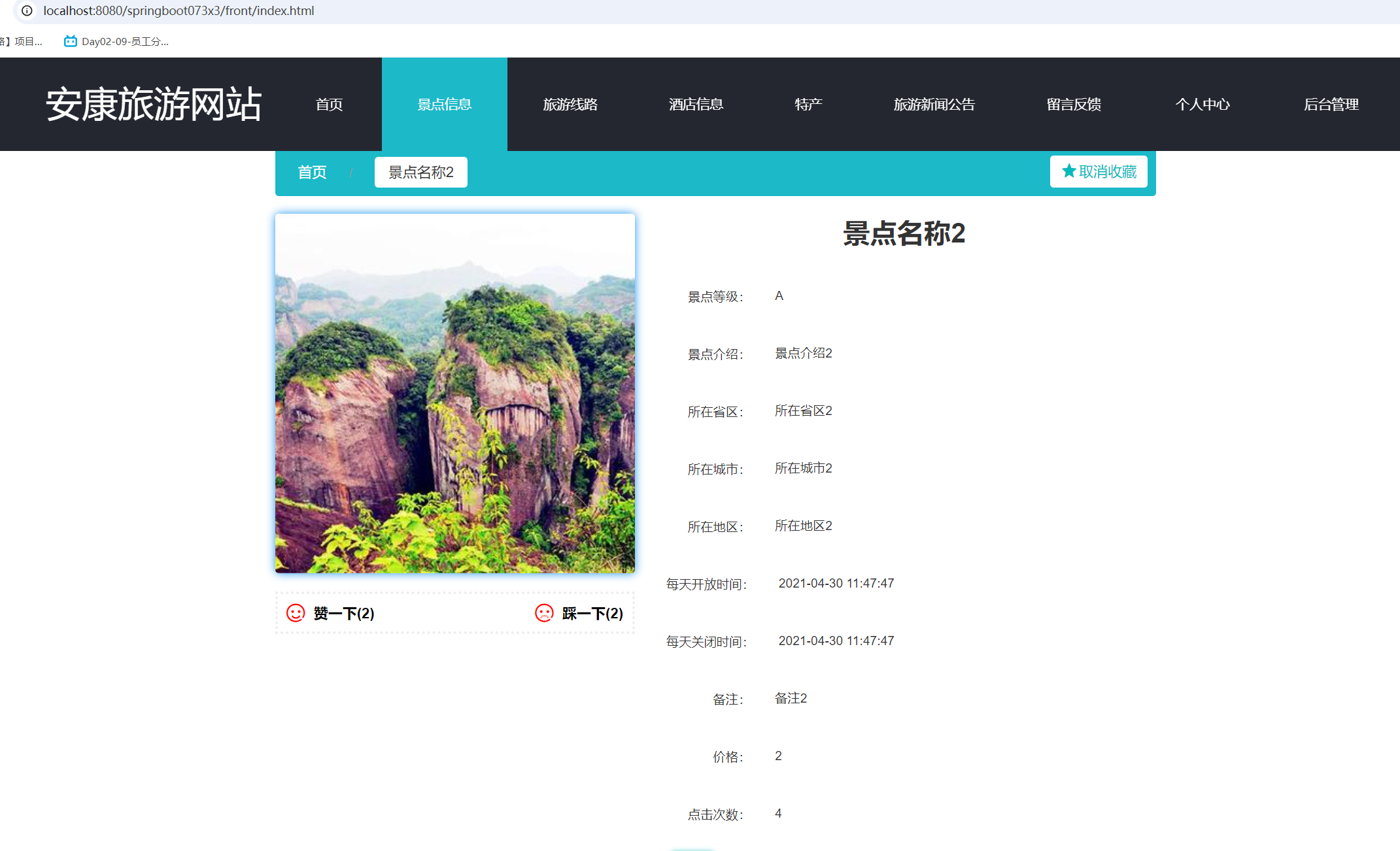The image size is (1400, 851).
Task: Click 首页 in the breadcrumb trail
Action: tap(312, 172)
